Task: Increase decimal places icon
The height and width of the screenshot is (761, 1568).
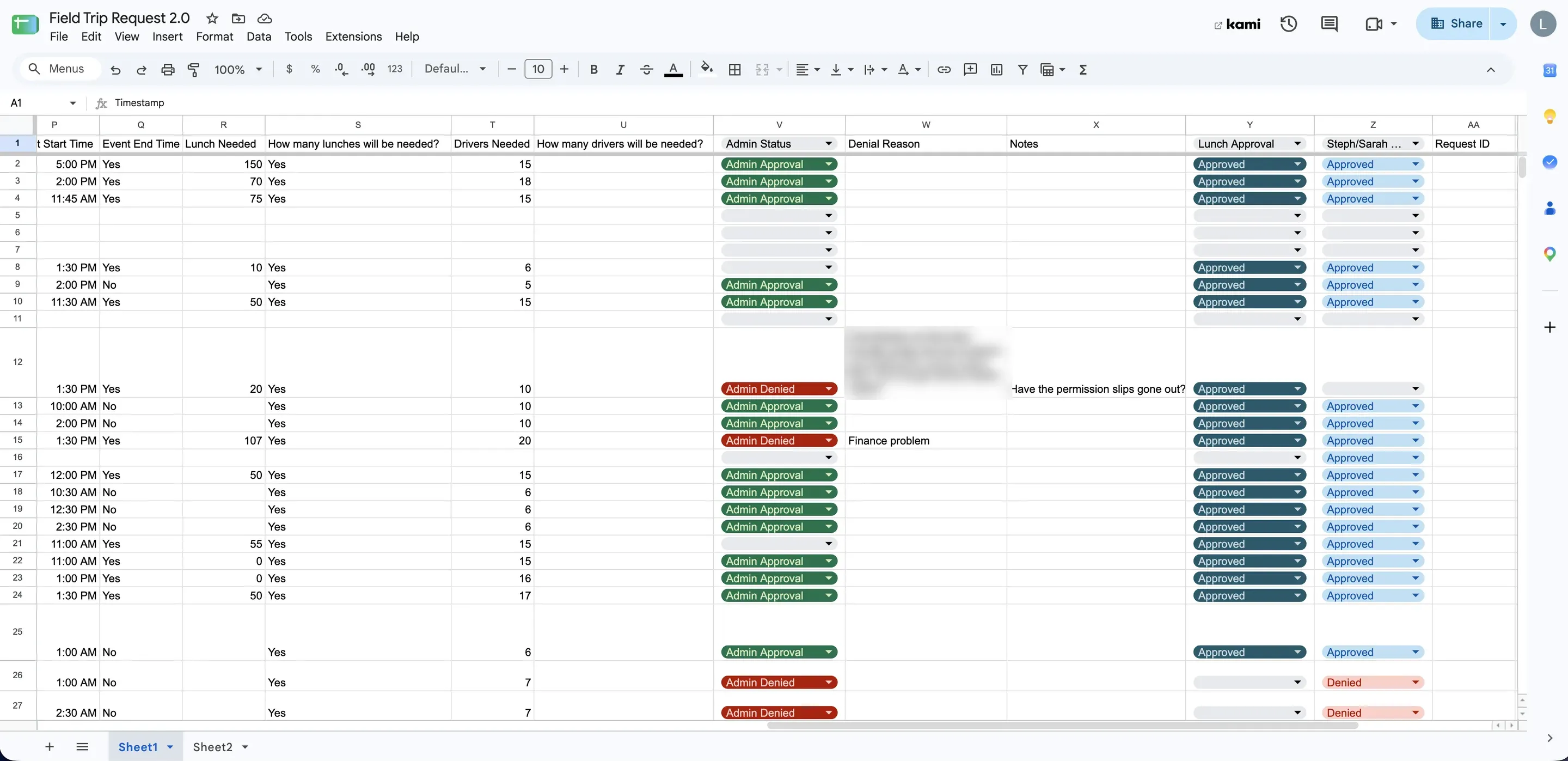Action: pos(367,69)
